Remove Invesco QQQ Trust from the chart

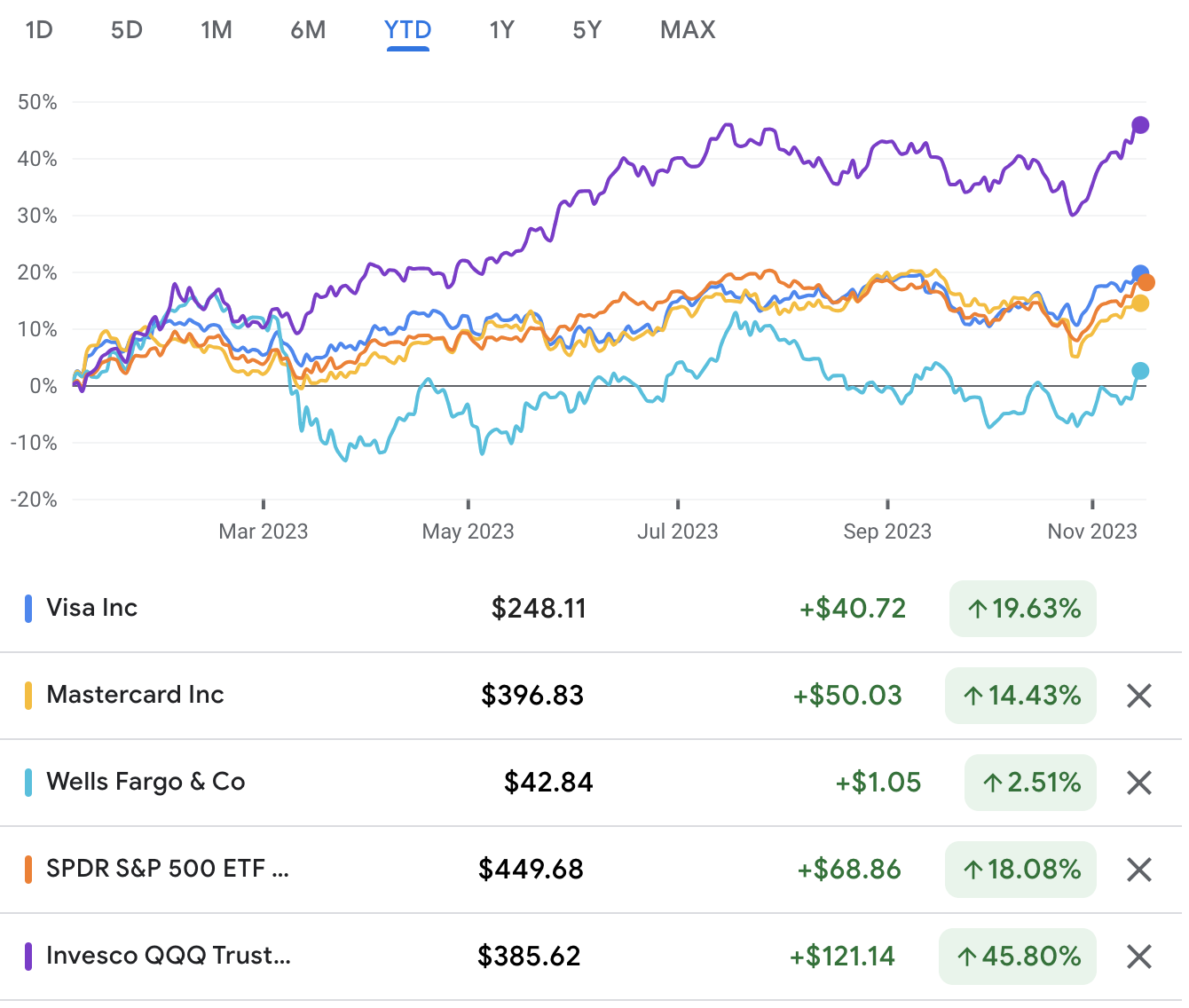[x=1138, y=957]
